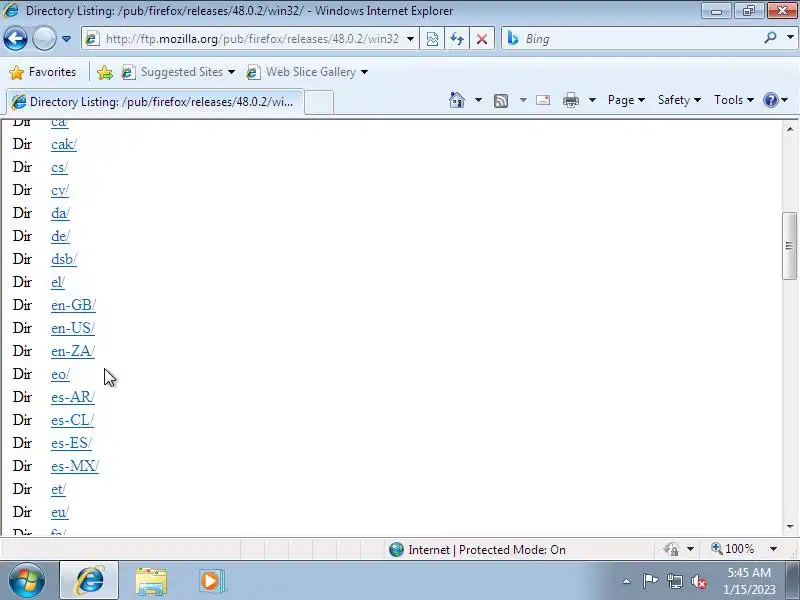
Task: Click the vertical scrollbar thumb
Action: (789, 246)
